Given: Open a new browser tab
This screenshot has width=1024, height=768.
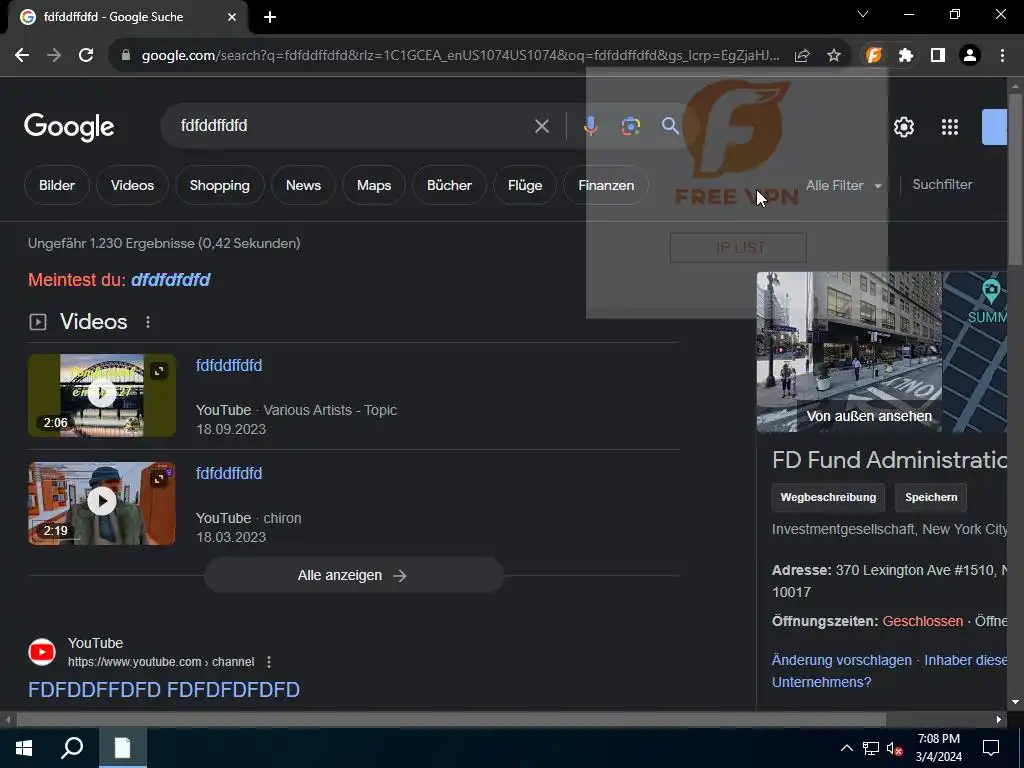Looking at the screenshot, I should click(x=270, y=17).
